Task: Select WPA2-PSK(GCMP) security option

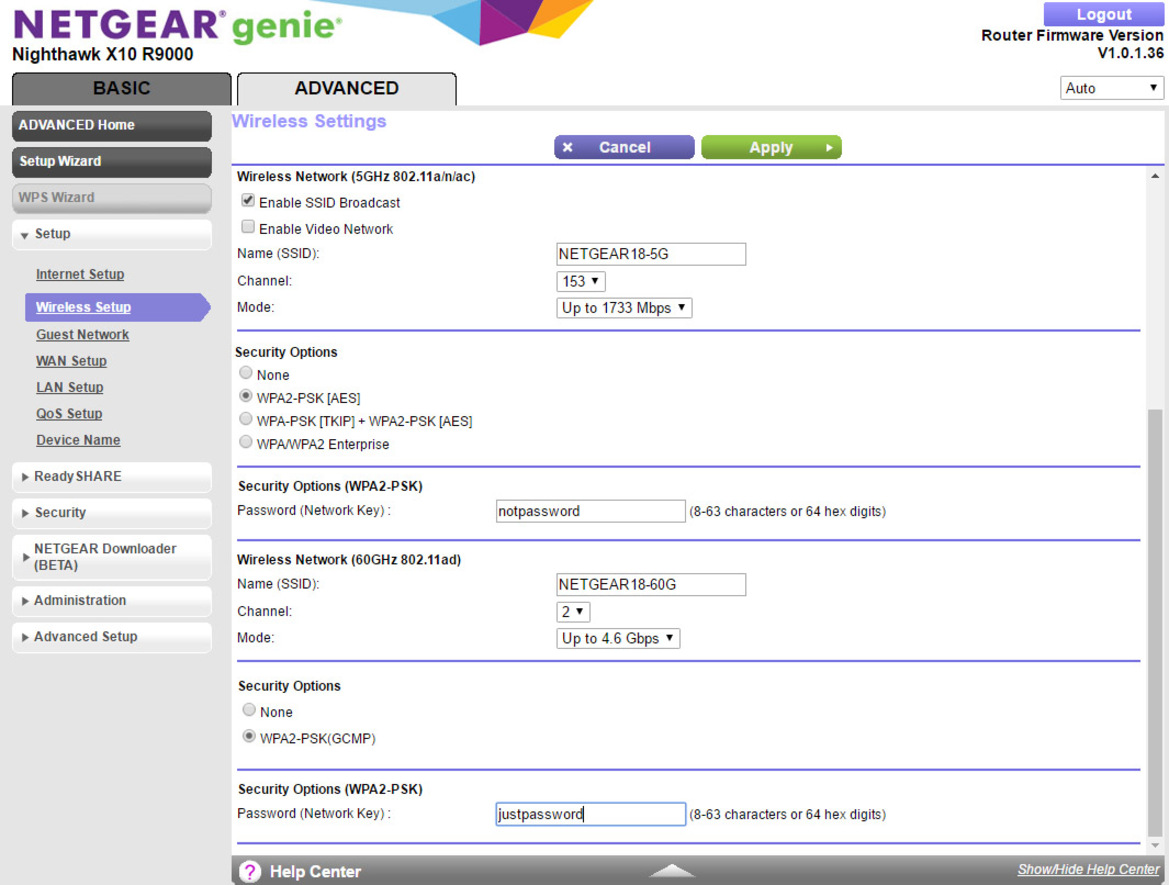Action: [x=249, y=736]
